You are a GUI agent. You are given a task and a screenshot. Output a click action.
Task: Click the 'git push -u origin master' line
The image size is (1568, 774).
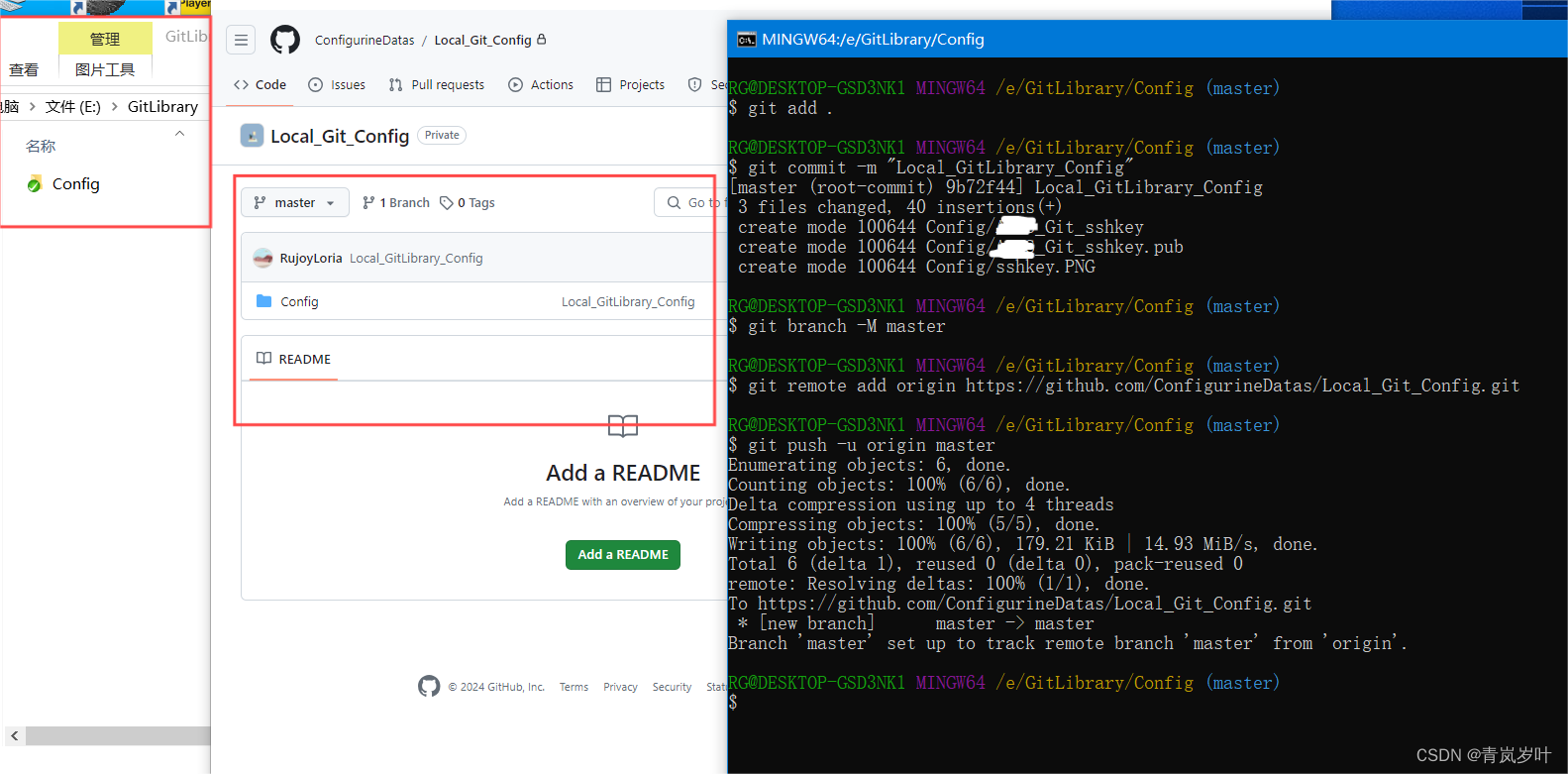coord(862,445)
